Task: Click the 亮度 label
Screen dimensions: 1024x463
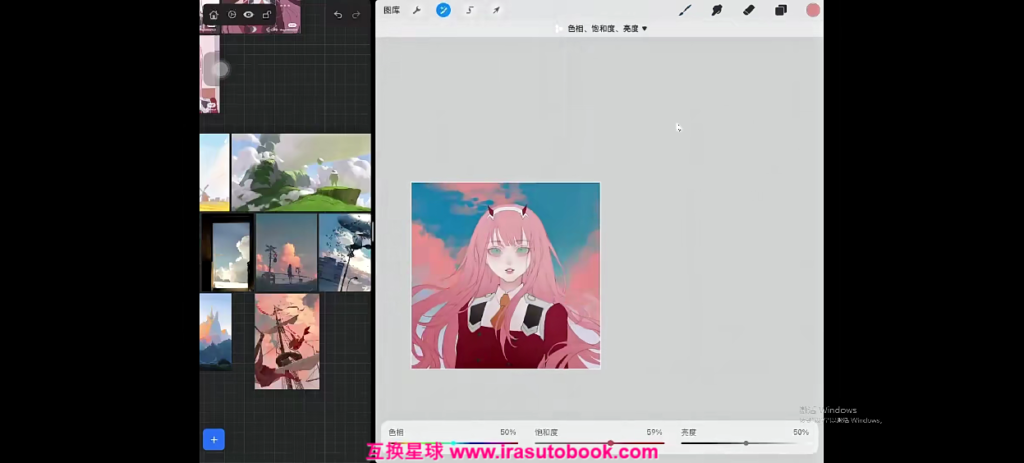Action: tap(688, 432)
